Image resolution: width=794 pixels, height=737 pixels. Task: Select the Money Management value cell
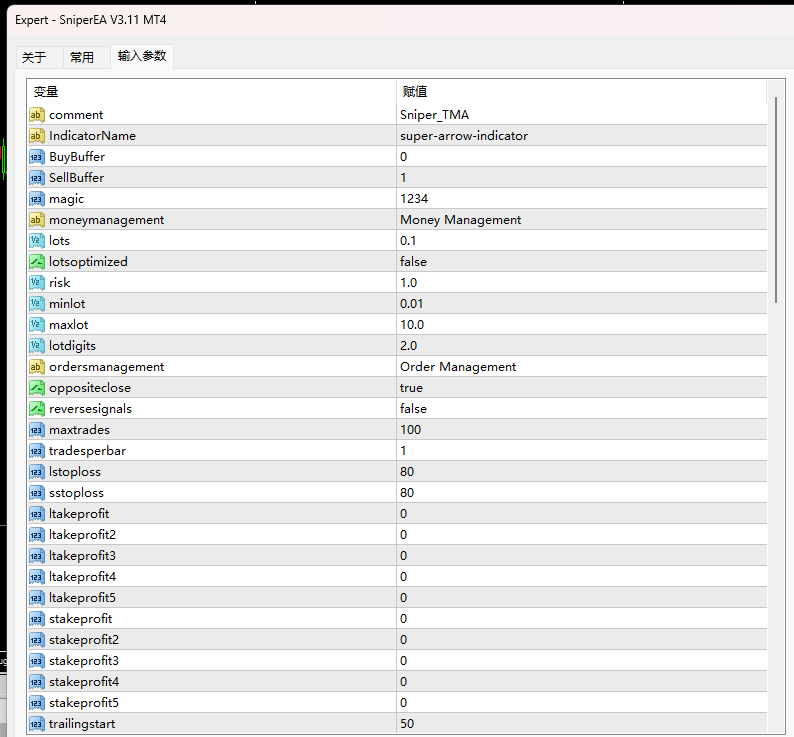581,220
